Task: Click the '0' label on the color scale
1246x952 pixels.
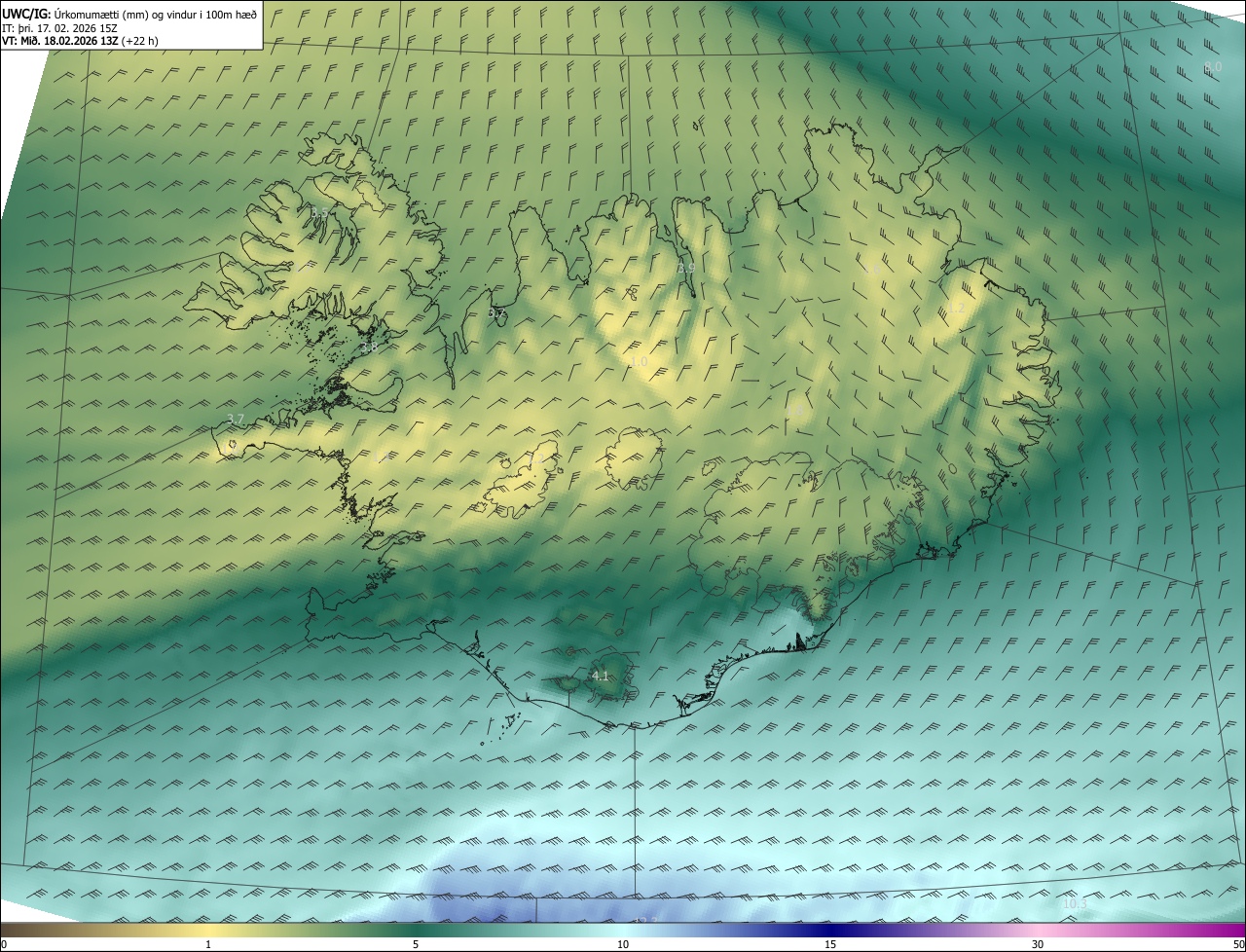Action: pos(4,944)
